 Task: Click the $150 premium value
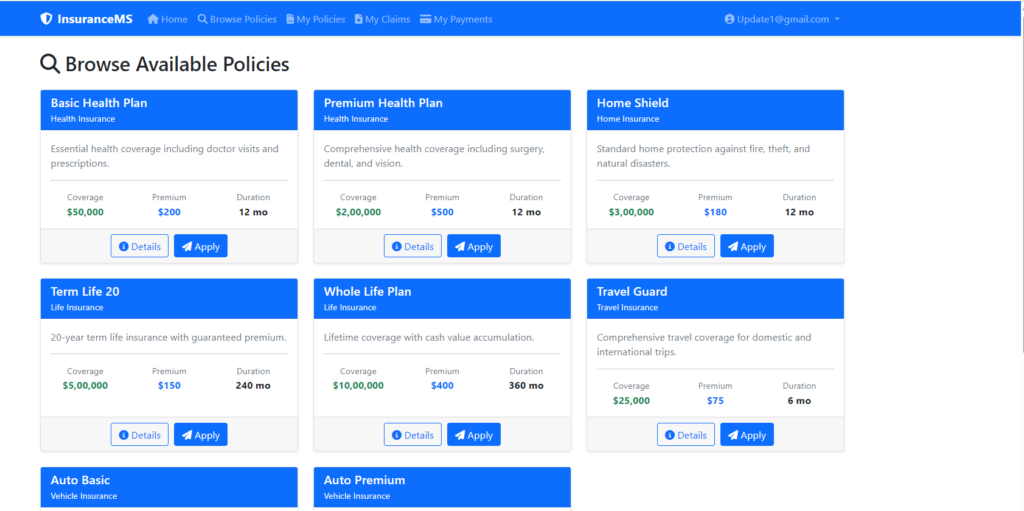click(169, 386)
